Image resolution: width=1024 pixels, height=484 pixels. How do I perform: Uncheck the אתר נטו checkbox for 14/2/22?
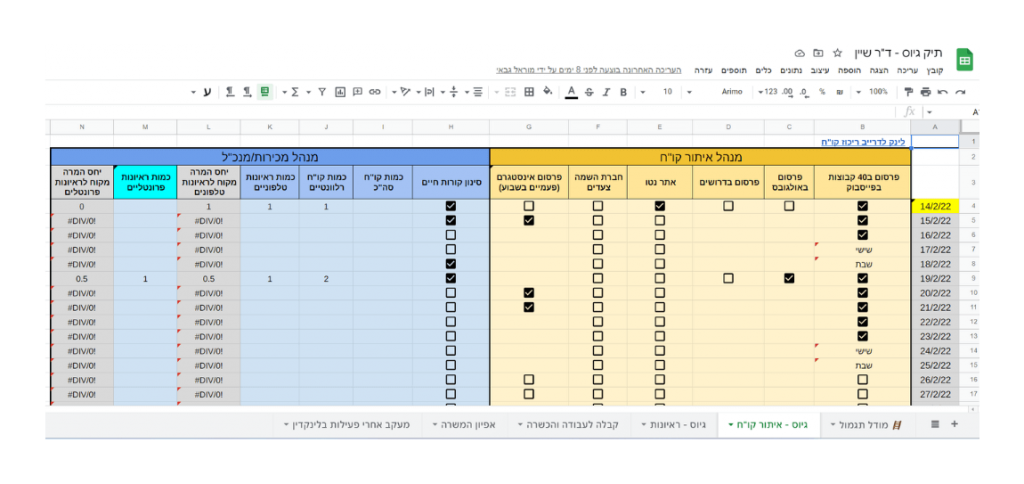(660, 206)
